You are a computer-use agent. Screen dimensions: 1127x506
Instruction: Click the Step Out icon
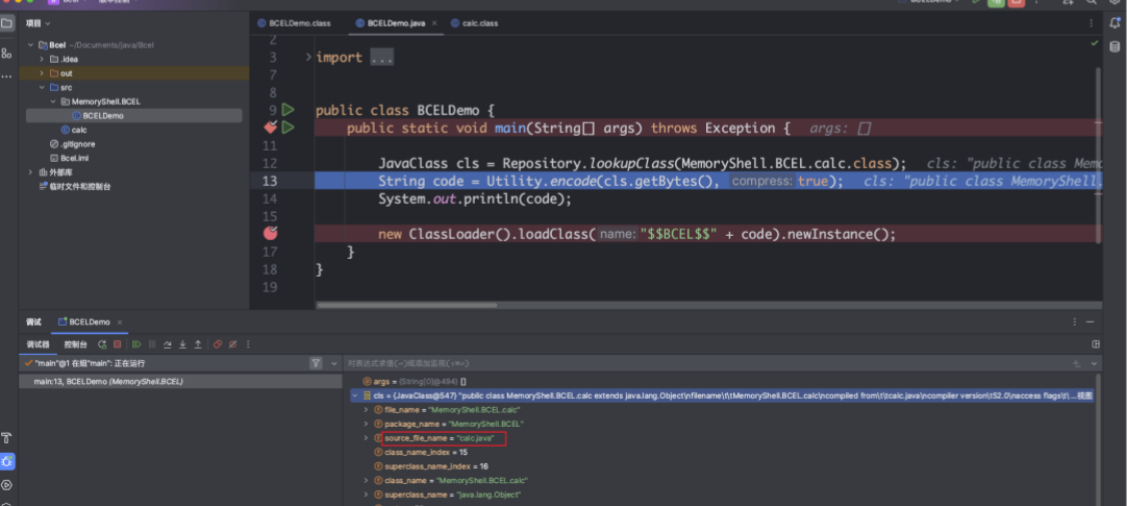[198, 344]
